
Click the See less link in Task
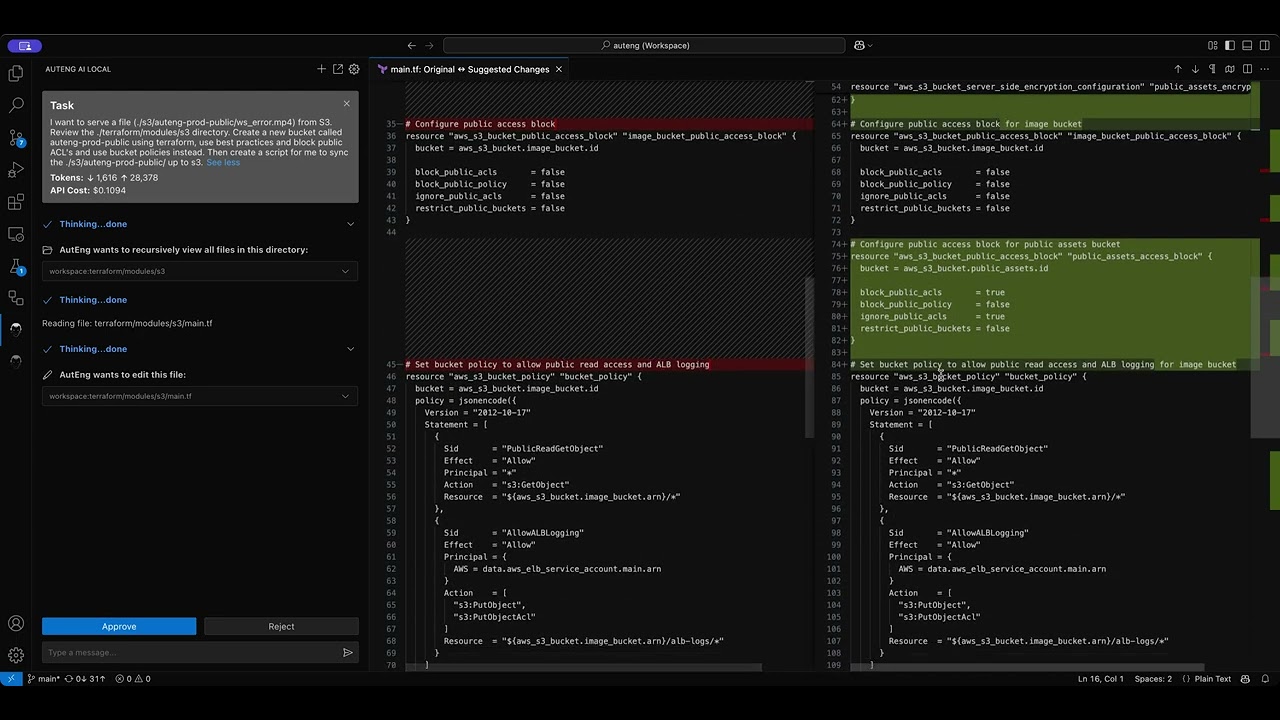tap(223, 162)
